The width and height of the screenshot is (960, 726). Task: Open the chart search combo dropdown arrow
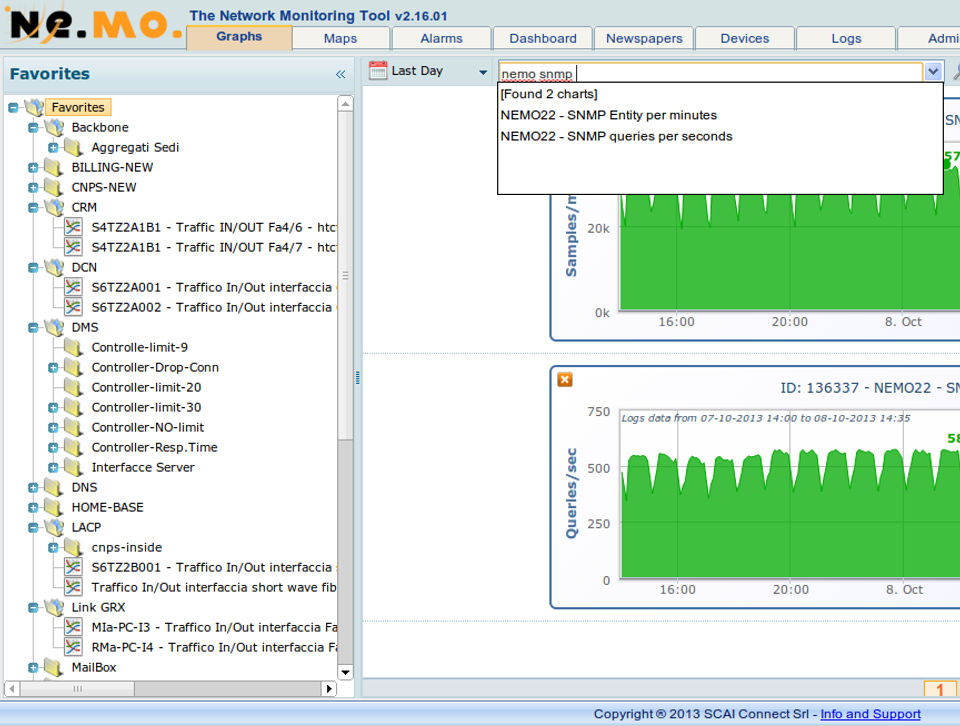pyautogui.click(x=933, y=72)
